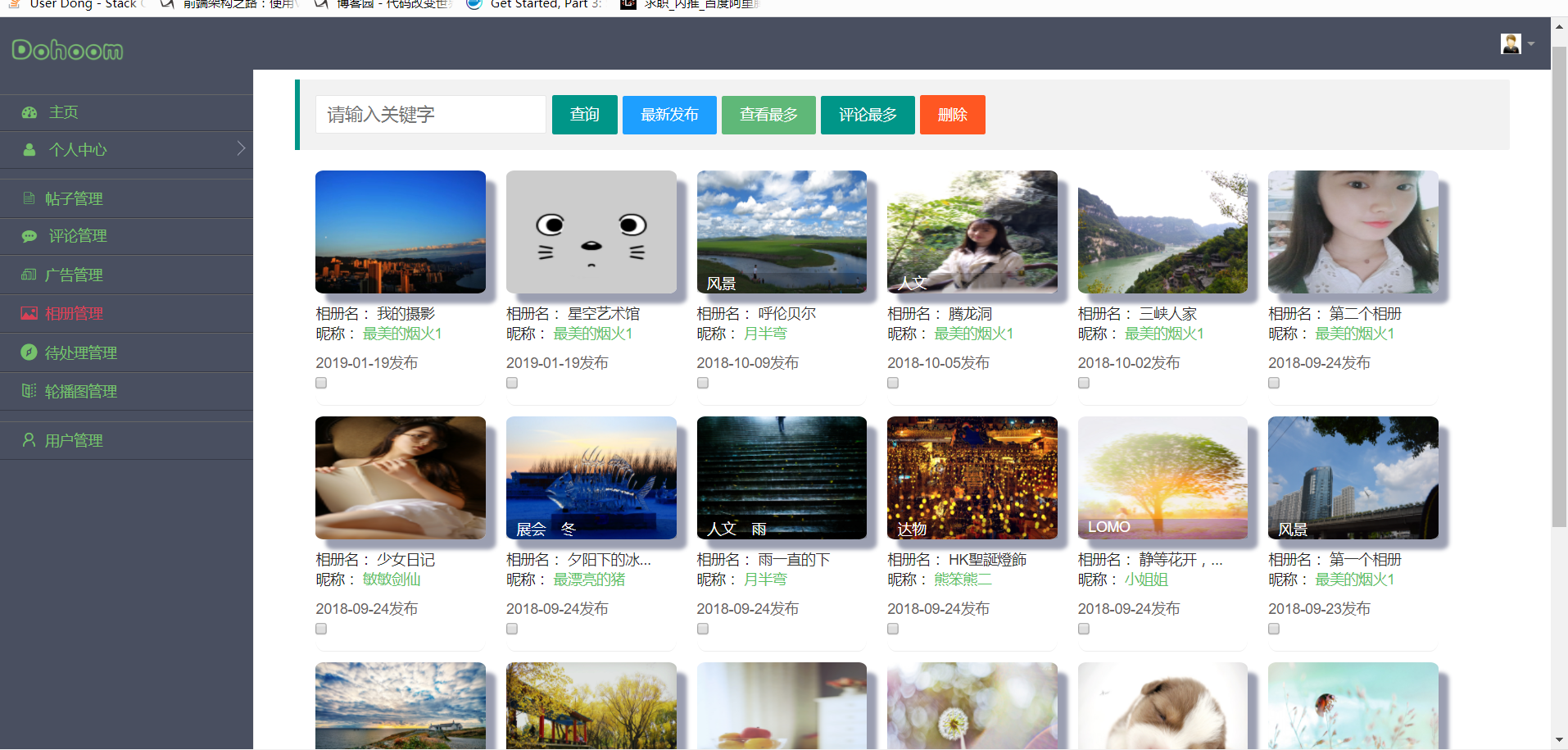Open the 主页 menu item
Image resolution: width=1568 pixels, height=750 pixels.
click(126, 112)
